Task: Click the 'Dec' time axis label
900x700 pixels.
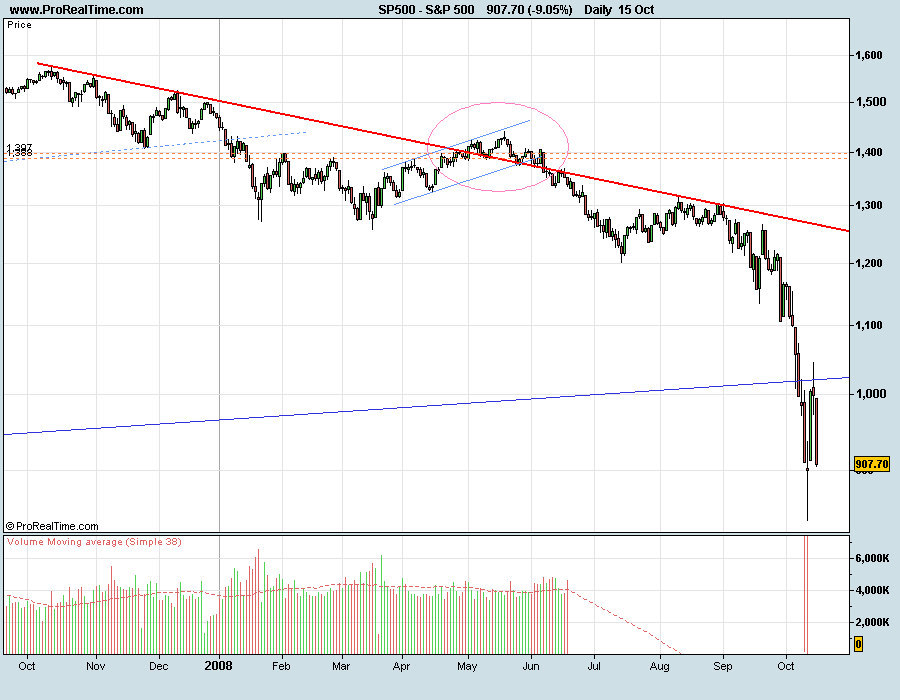Action: point(158,666)
